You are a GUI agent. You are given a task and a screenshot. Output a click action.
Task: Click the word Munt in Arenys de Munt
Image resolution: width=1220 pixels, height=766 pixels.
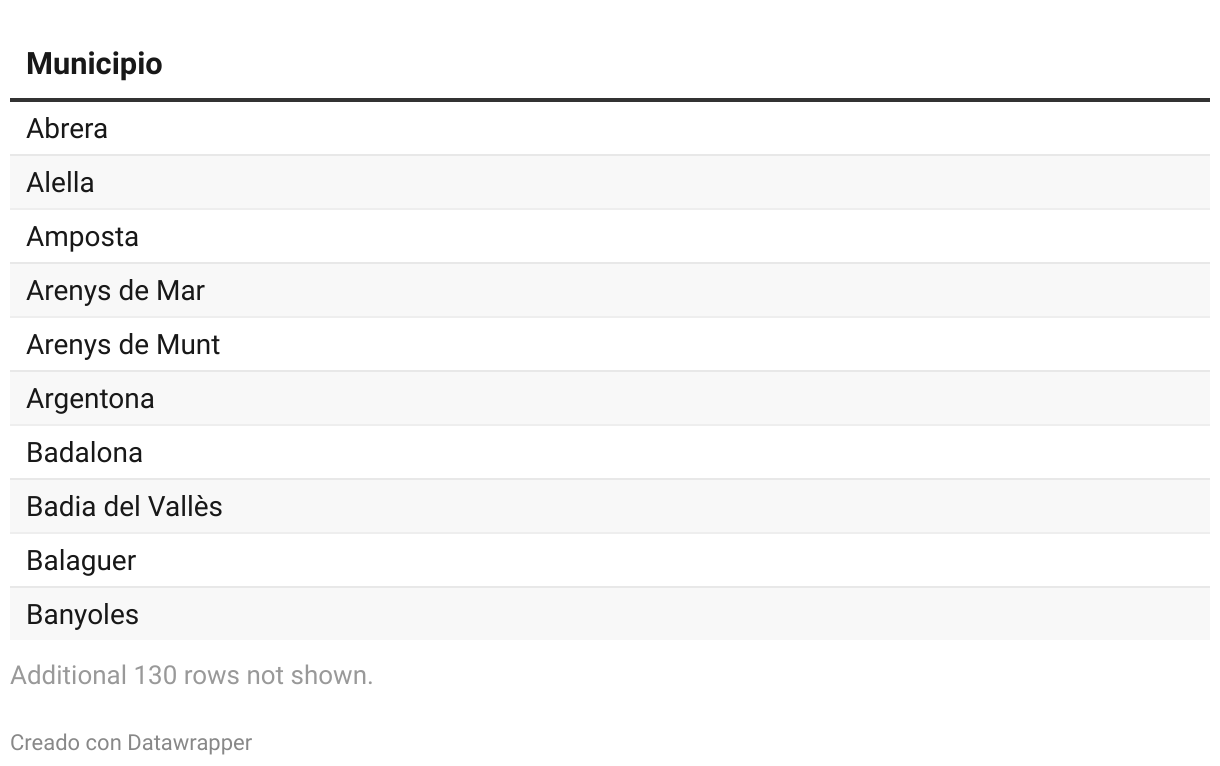(188, 344)
